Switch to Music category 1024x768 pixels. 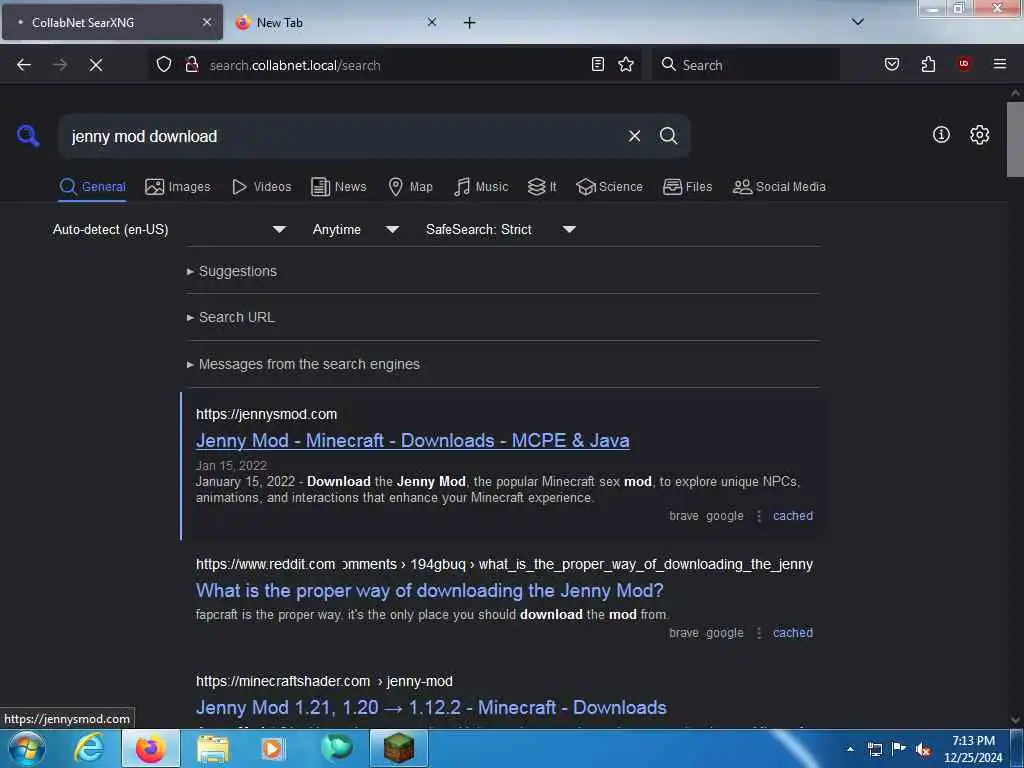click(x=481, y=187)
